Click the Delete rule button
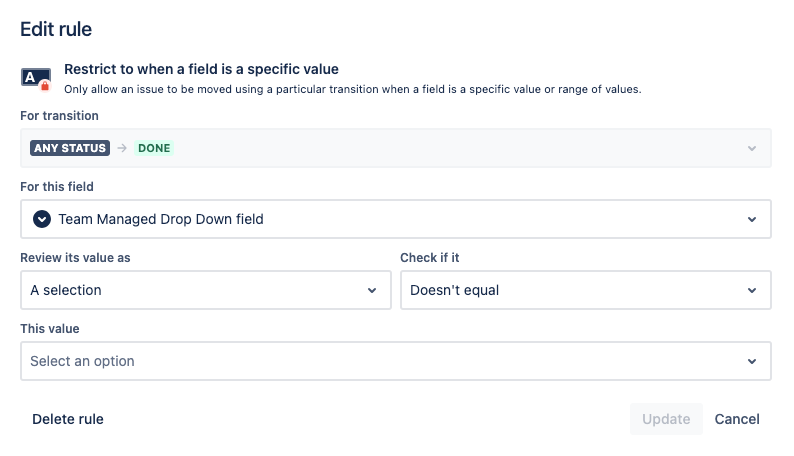 point(68,419)
